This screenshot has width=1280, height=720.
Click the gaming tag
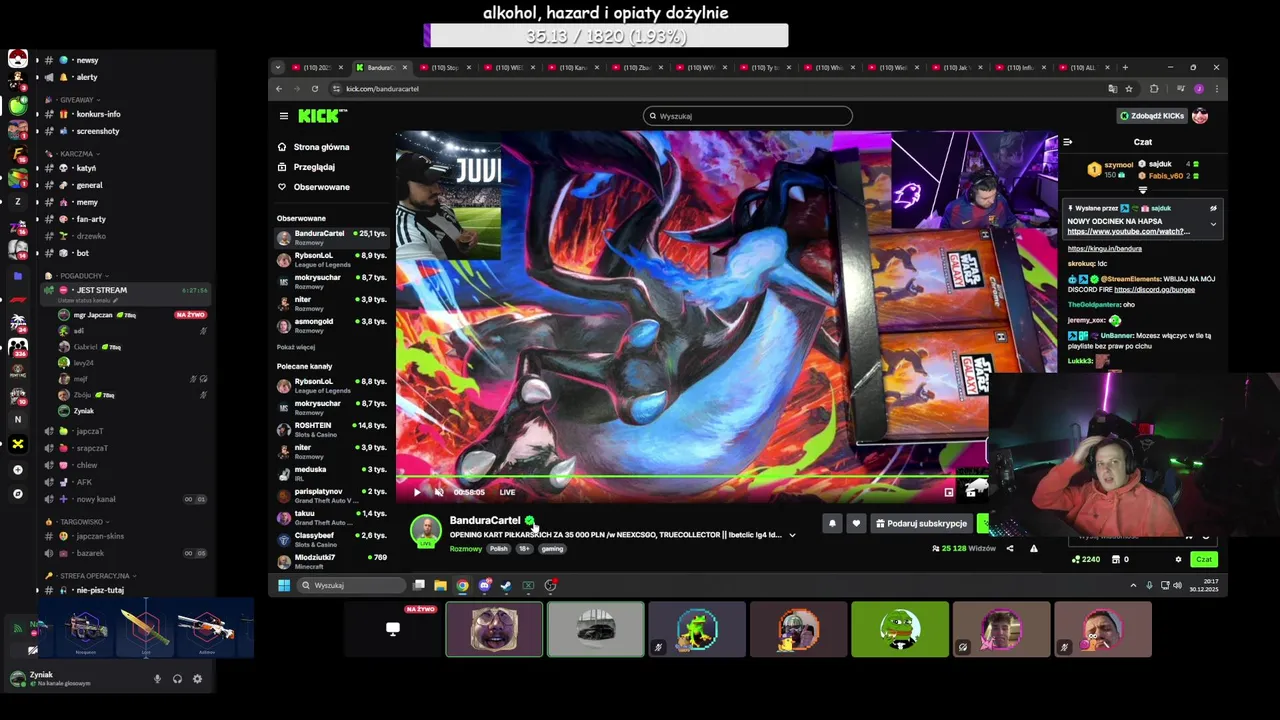(x=552, y=549)
